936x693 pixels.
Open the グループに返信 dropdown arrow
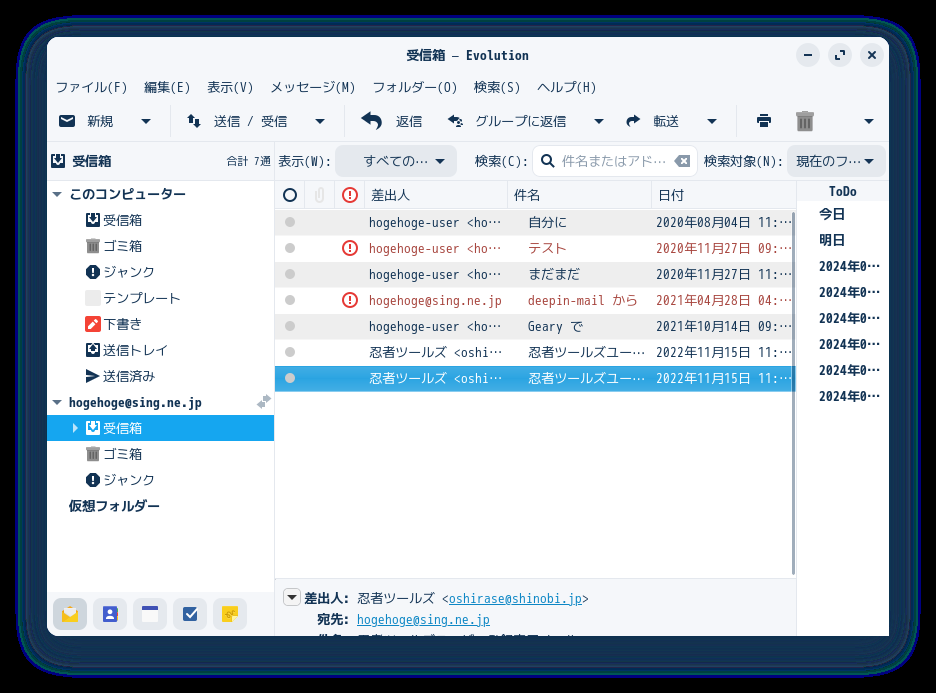click(x=599, y=122)
